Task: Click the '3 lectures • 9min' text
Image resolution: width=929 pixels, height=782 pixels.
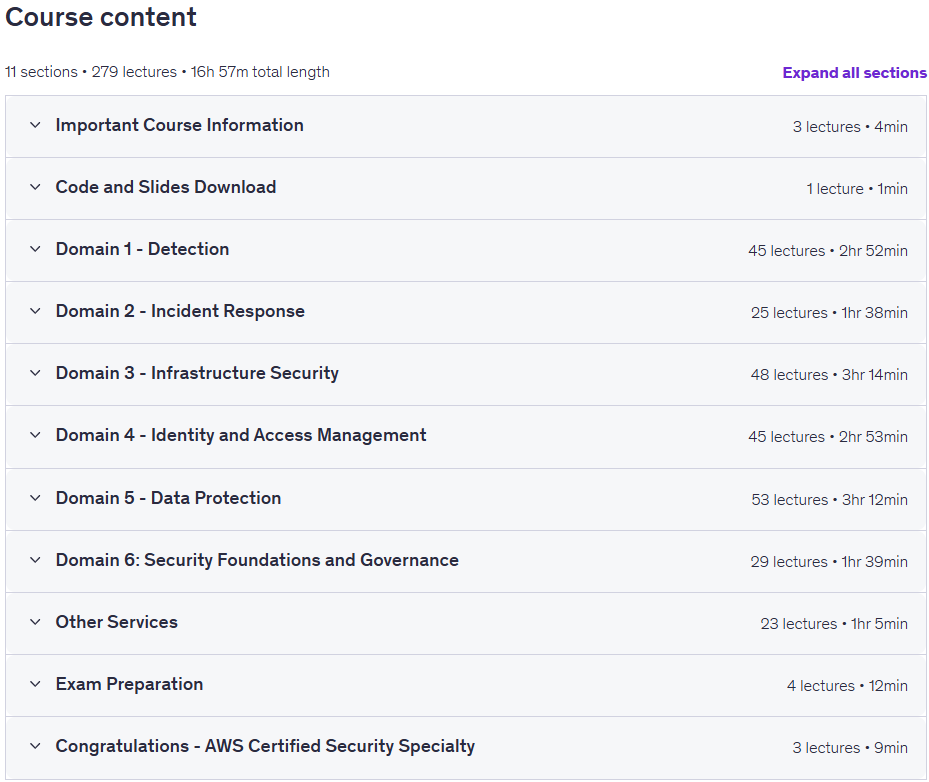Action: (x=850, y=748)
